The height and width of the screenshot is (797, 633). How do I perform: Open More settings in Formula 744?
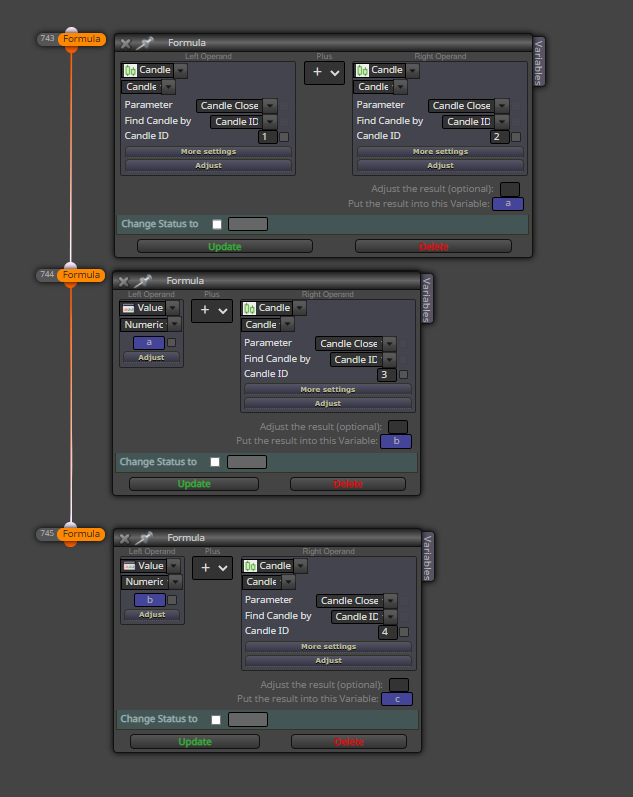328,389
